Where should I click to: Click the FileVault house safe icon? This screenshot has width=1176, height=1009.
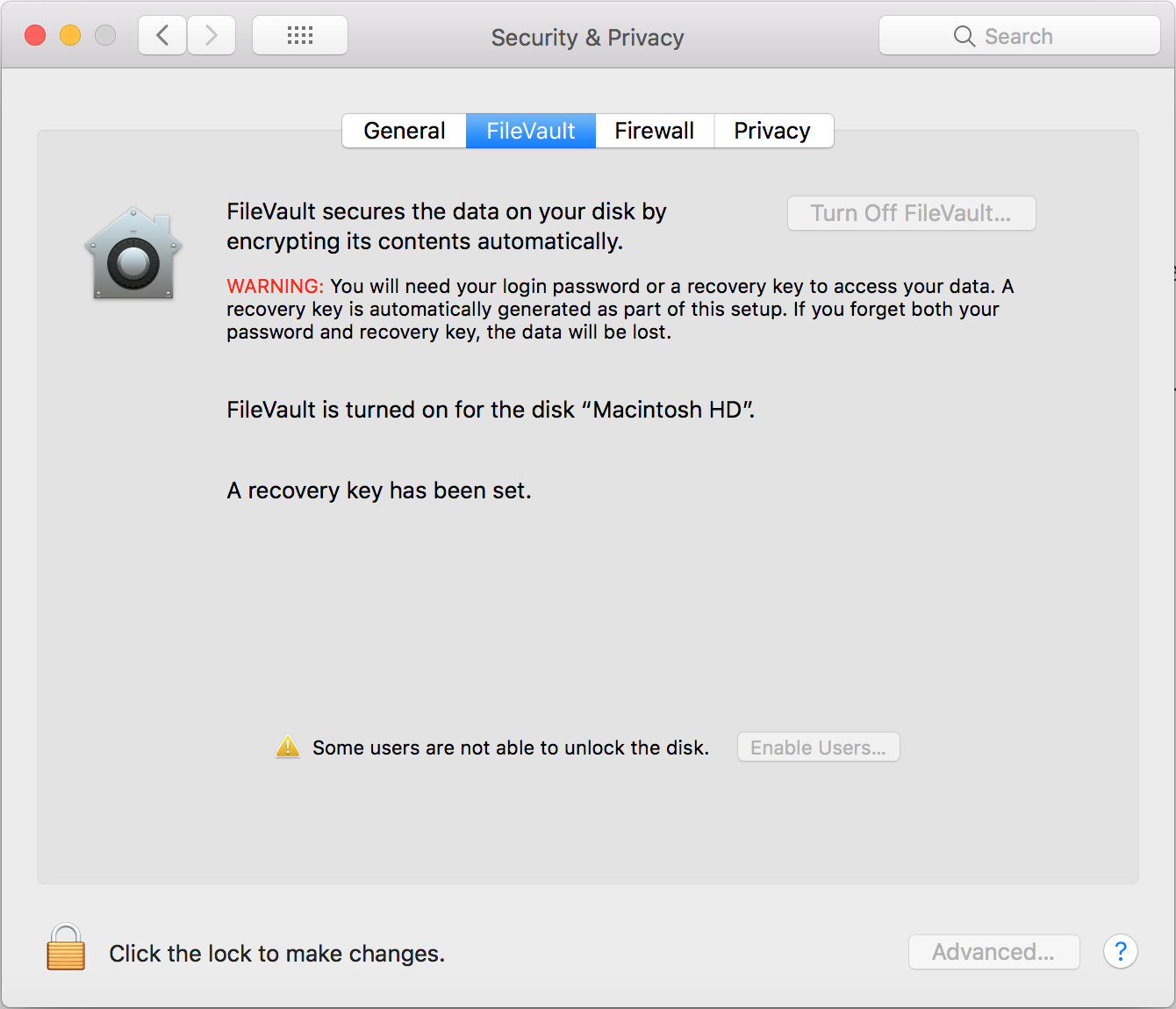[133, 254]
